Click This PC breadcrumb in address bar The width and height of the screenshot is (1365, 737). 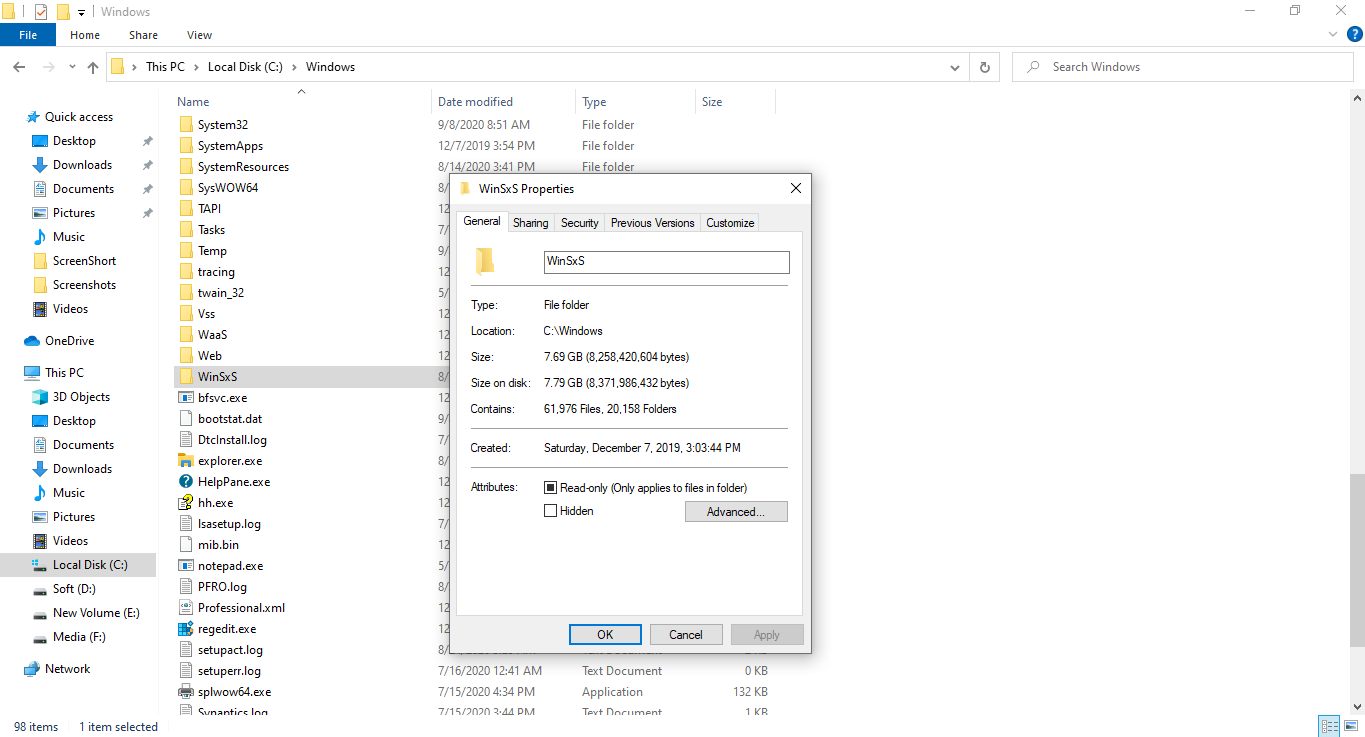165,67
